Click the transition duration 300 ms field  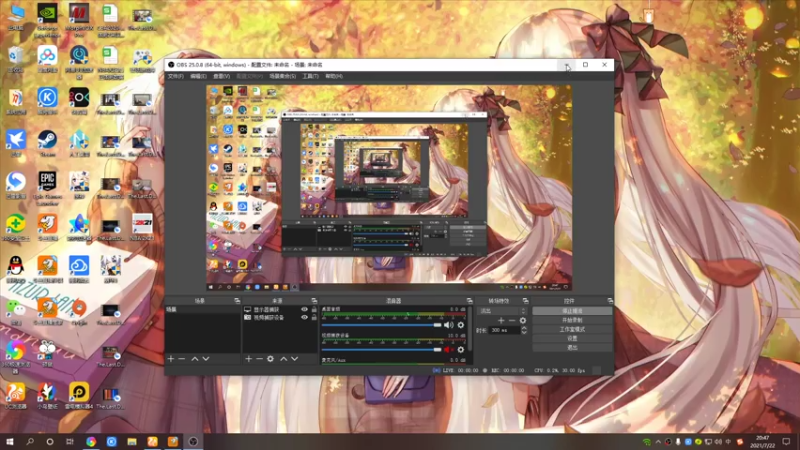tap(504, 331)
